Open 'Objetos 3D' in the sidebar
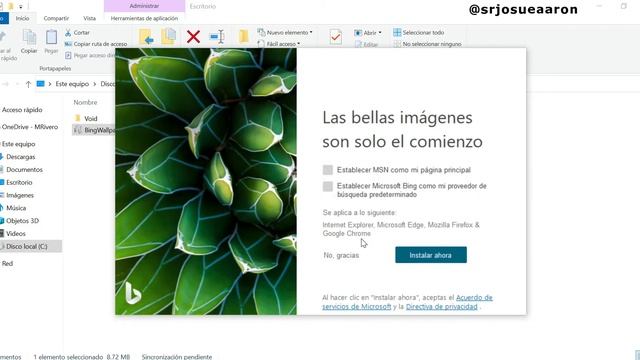Image resolution: width=640 pixels, height=360 pixels. point(22,221)
